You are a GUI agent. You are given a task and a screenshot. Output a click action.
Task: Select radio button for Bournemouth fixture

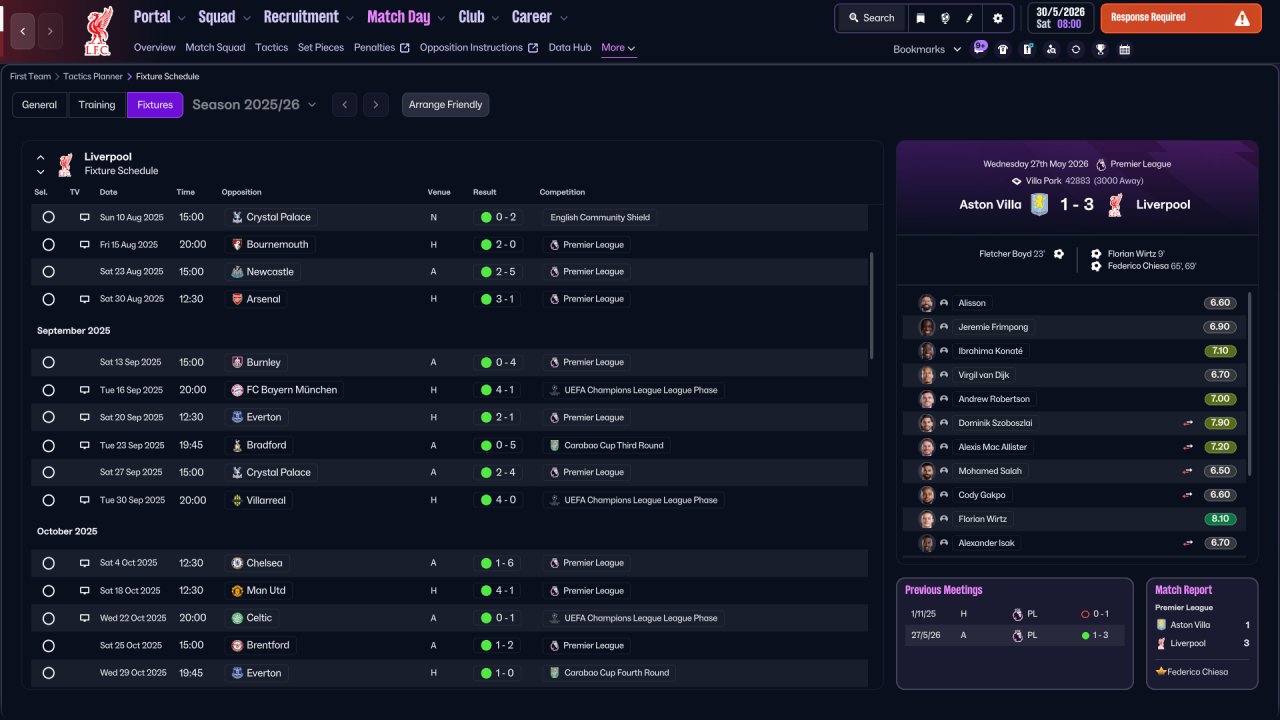(x=48, y=244)
